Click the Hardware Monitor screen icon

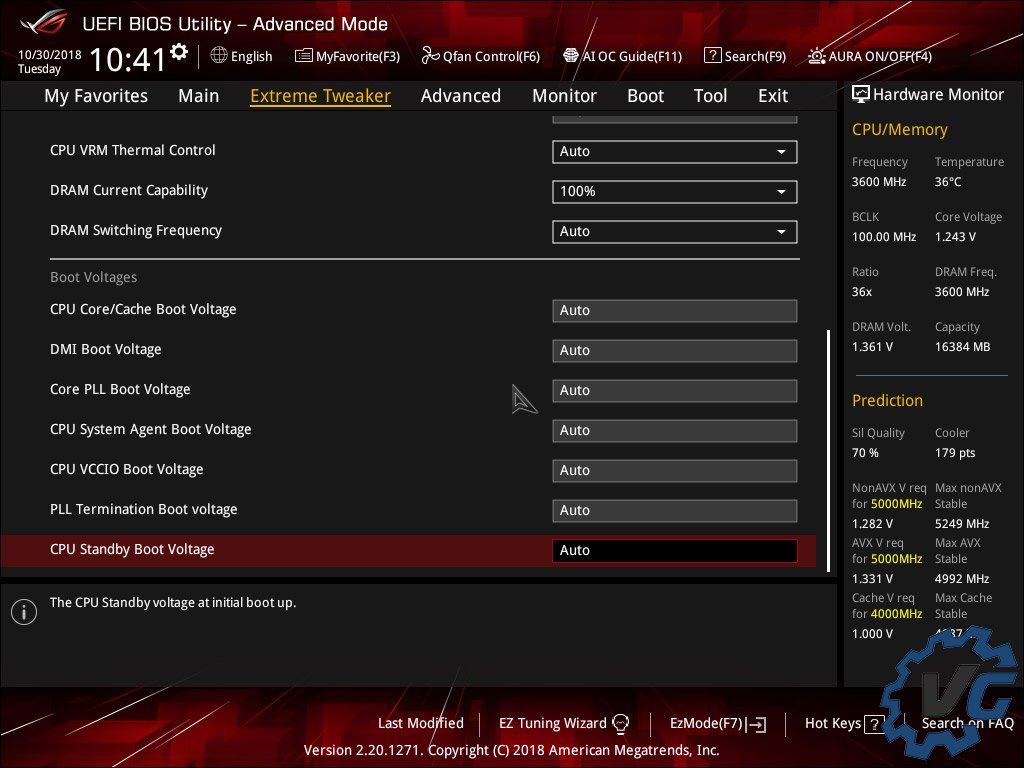tap(861, 94)
